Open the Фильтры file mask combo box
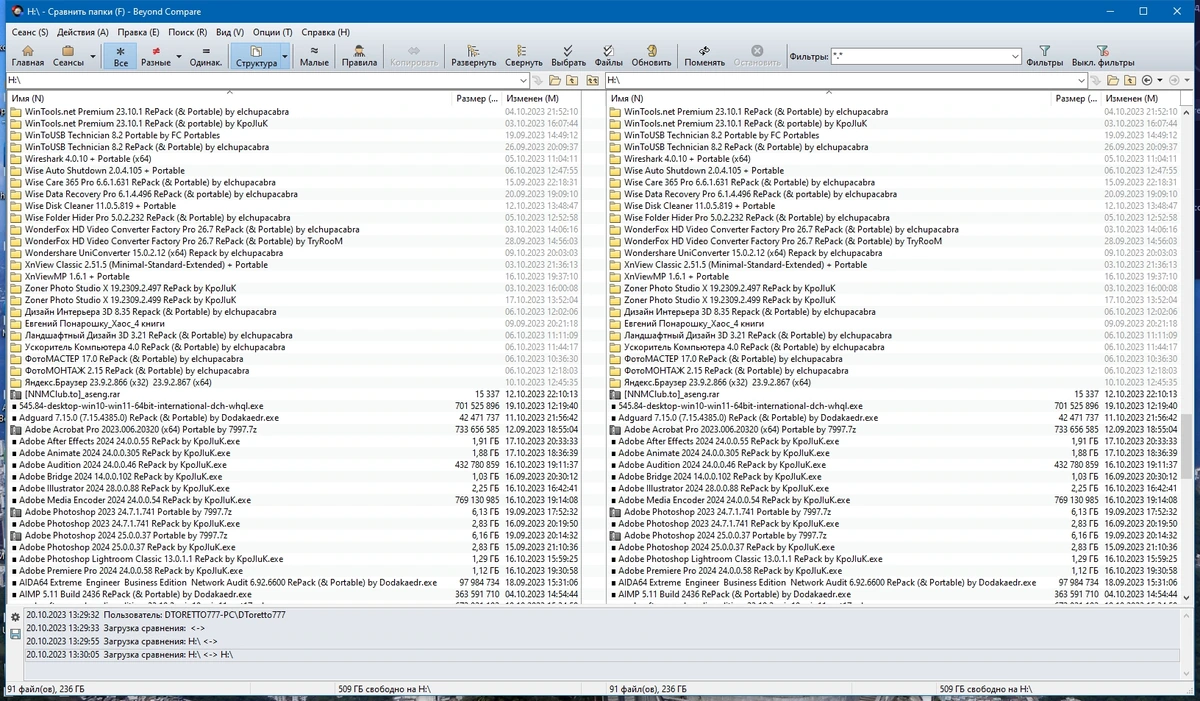Image resolution: width=1200 pixels, height=701 pixels. pyautogui.click(x=926, y=57)
